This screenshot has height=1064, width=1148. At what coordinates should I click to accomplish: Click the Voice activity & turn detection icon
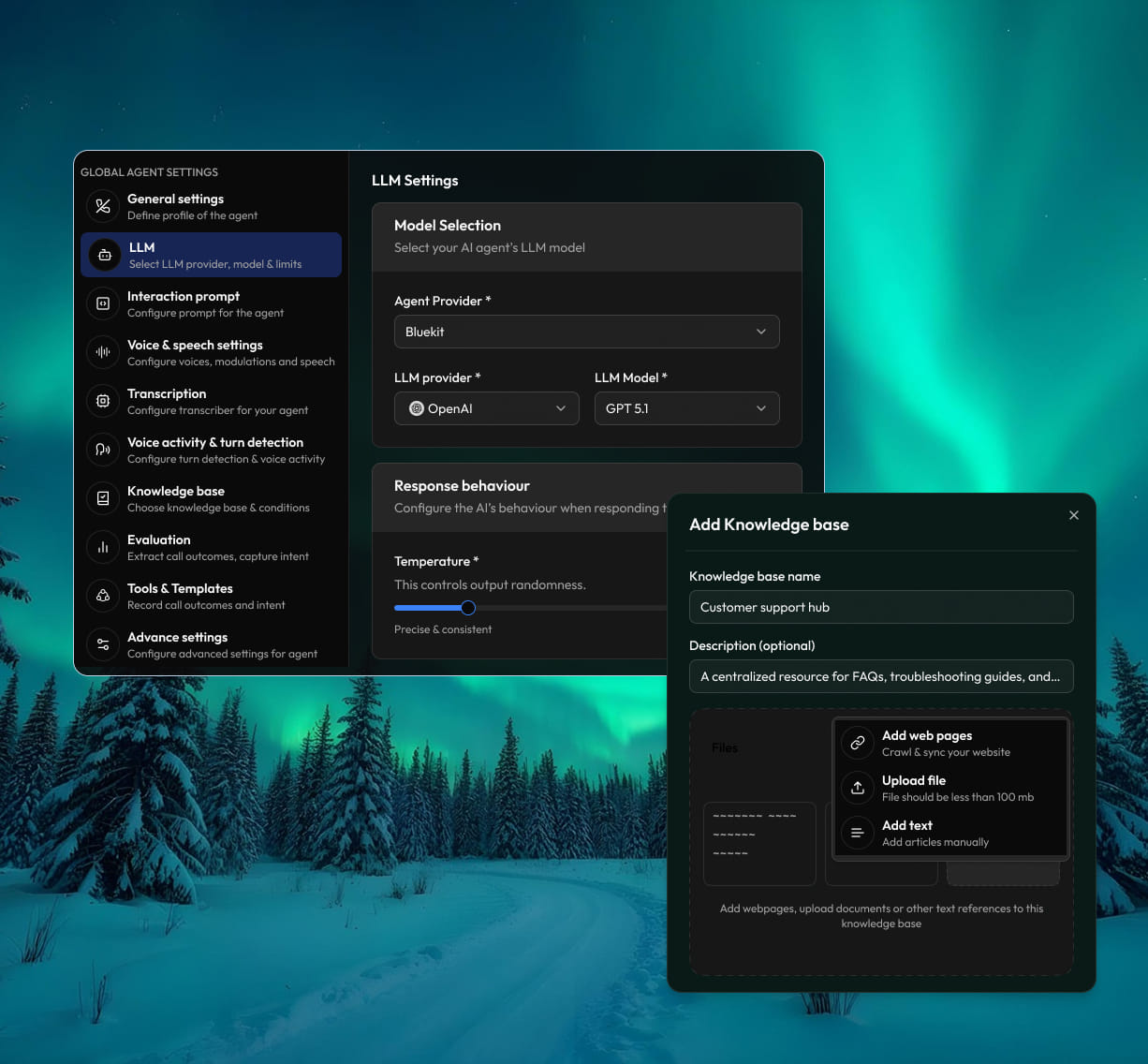click(103, 450)
